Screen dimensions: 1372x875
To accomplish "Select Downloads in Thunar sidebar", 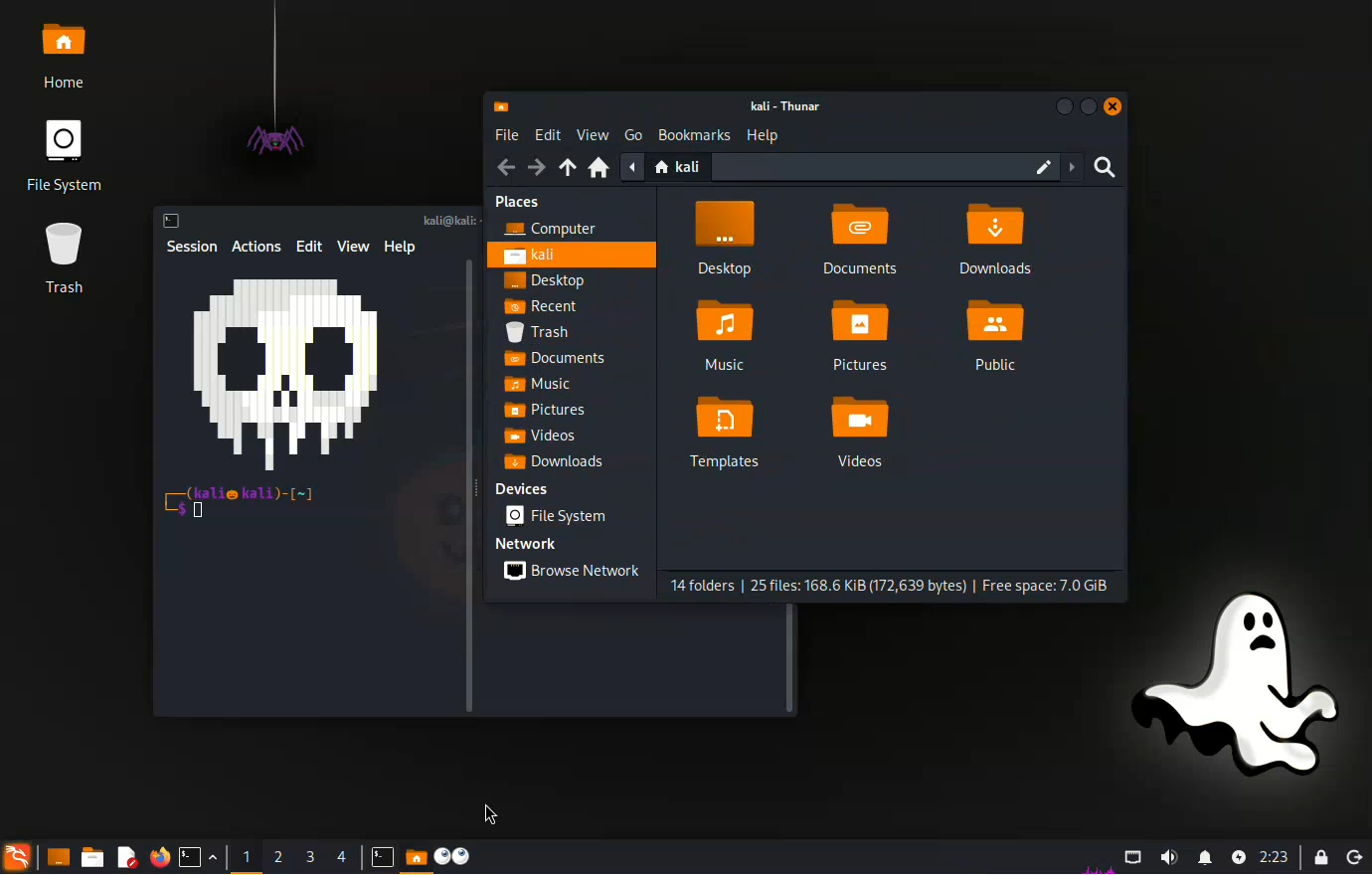I will point(572,461).
